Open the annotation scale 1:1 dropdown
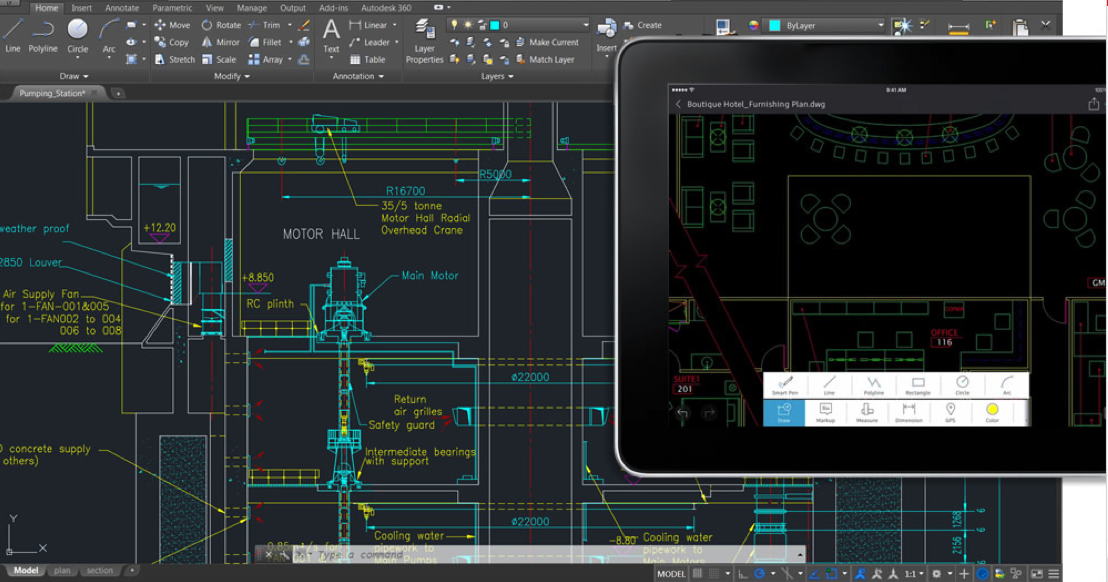 pos(915,574)
